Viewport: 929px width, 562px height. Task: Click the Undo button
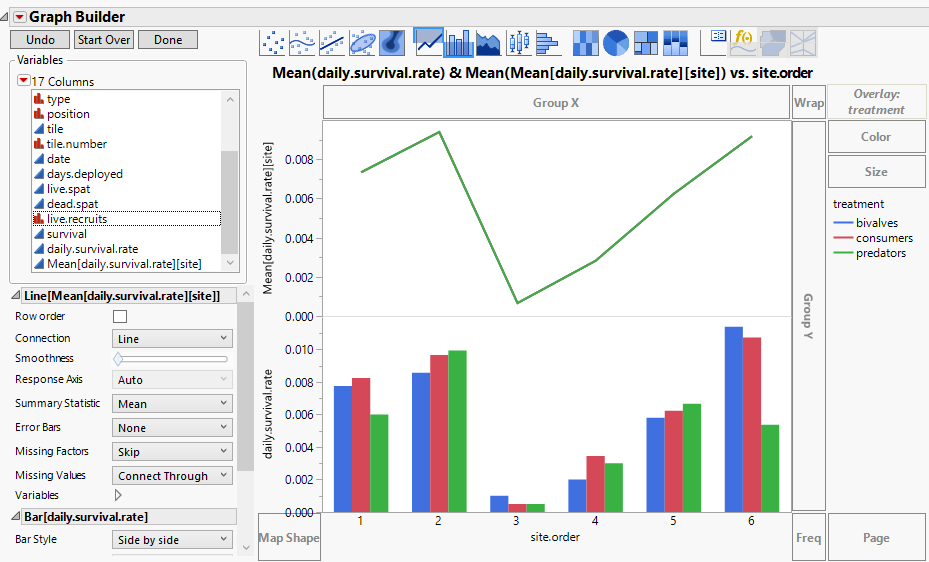click(x=40, y=40)
